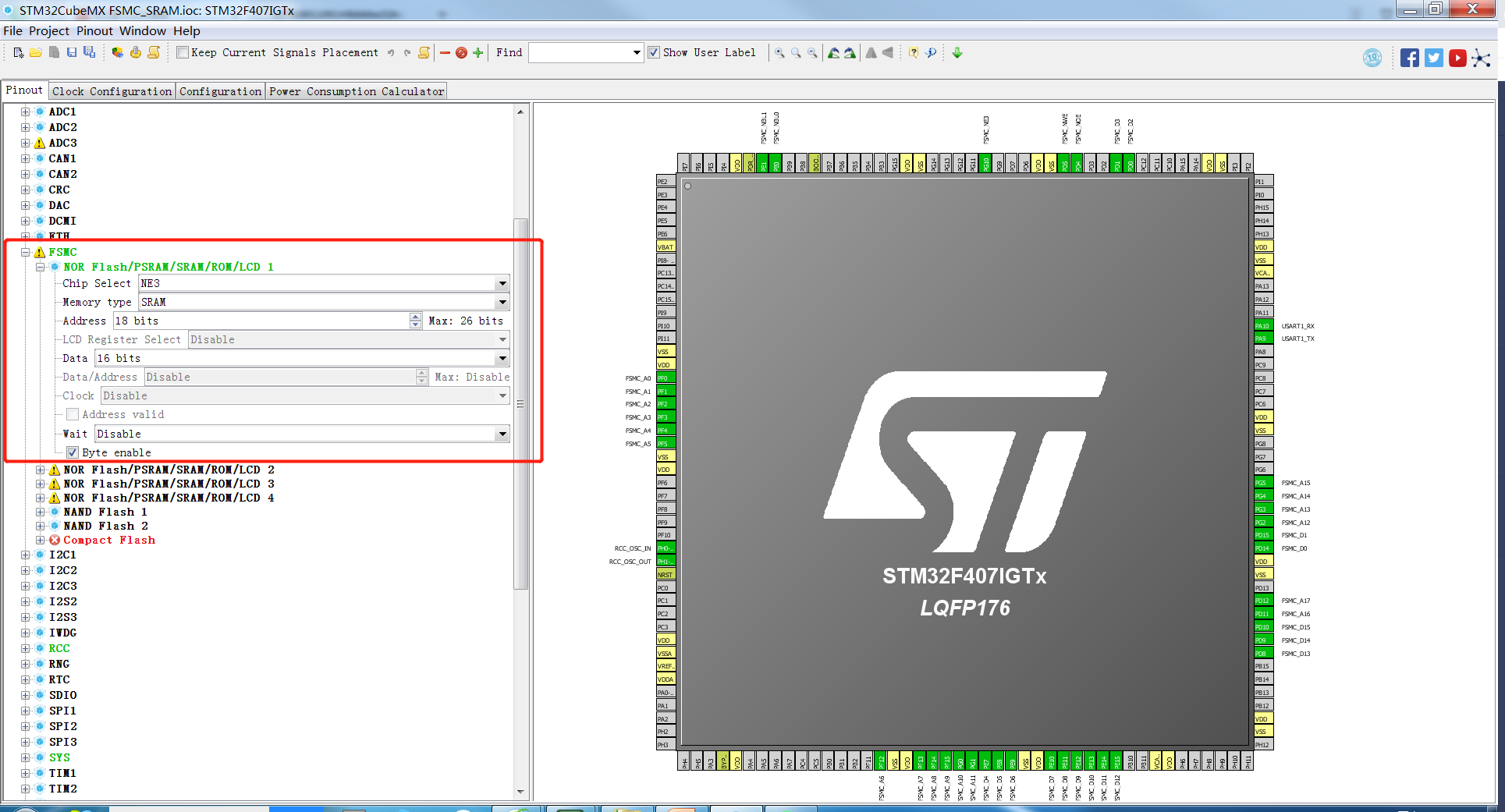Open the Facebook icon link

point(1409,59)
